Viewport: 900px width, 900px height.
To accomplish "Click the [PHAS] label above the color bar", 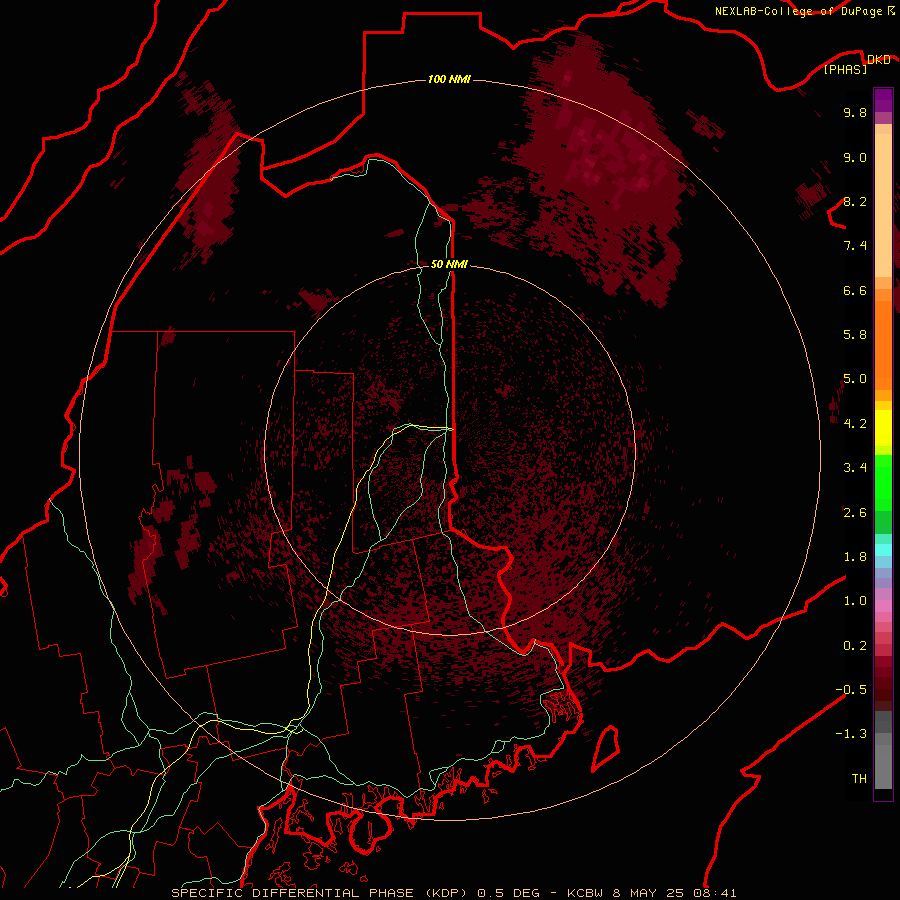I will point(845,69).
